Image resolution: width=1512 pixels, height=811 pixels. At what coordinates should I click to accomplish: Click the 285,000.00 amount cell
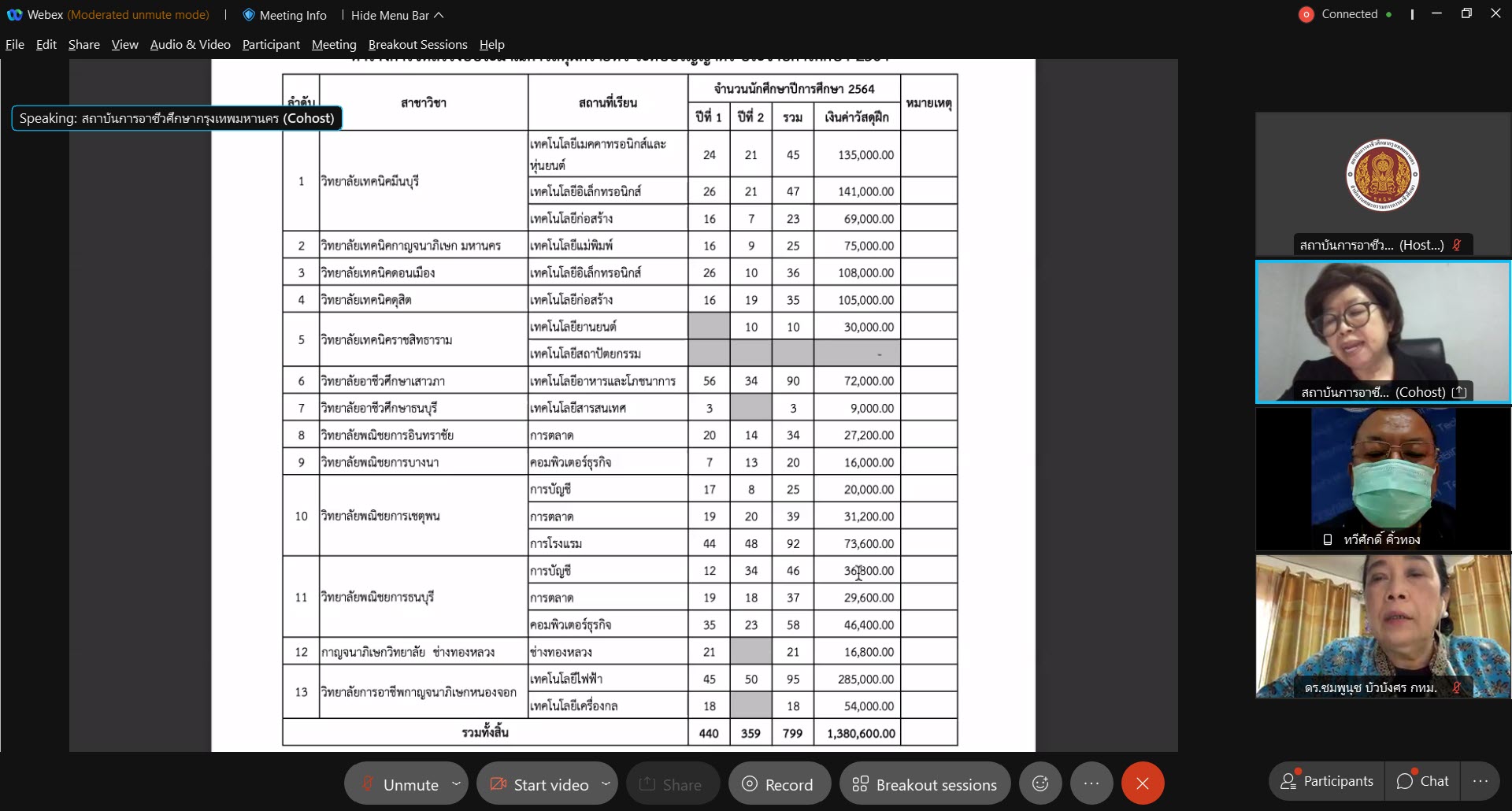pyautogui.click(x=858, y=679)
